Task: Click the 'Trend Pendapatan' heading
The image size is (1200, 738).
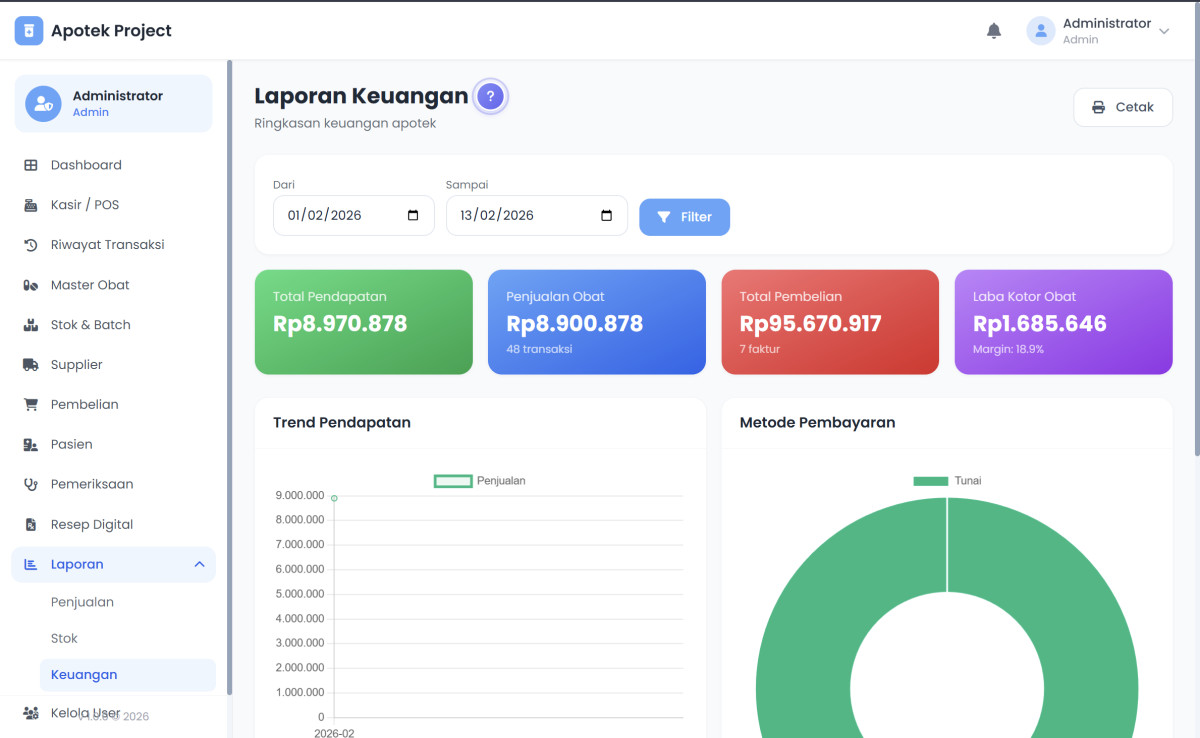Action: click(342, 422)
